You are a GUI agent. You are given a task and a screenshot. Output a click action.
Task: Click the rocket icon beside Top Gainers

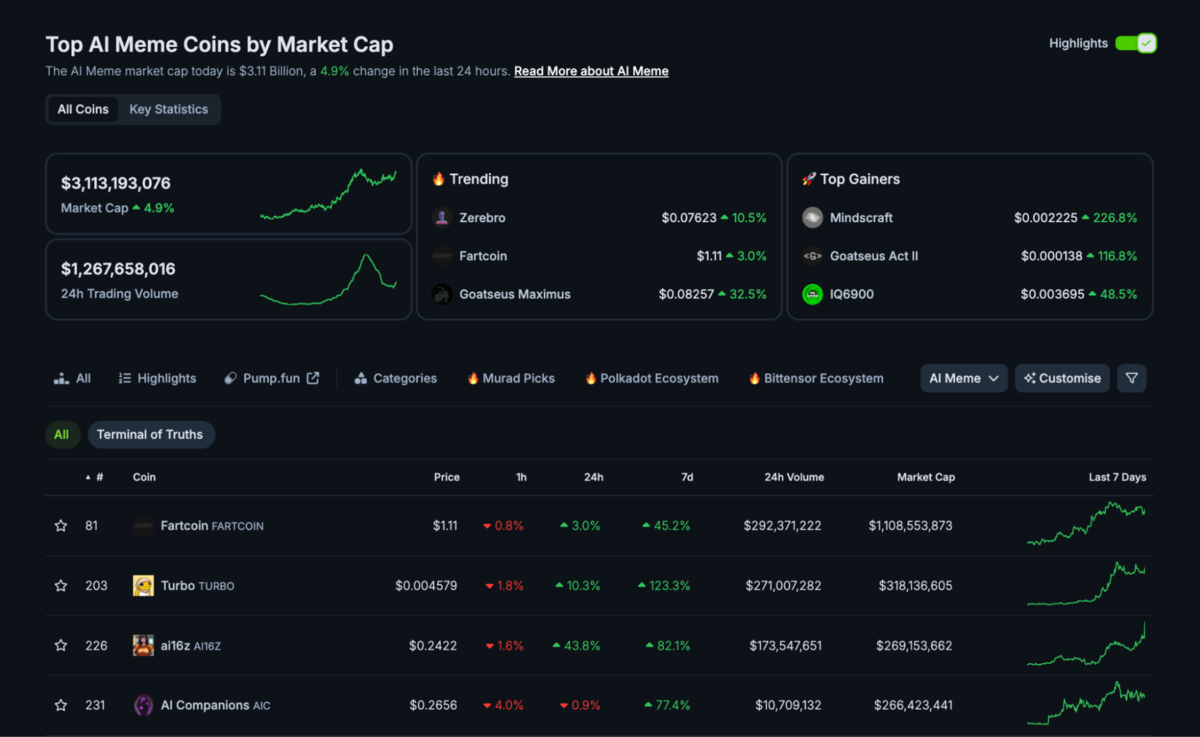(809, 179)
